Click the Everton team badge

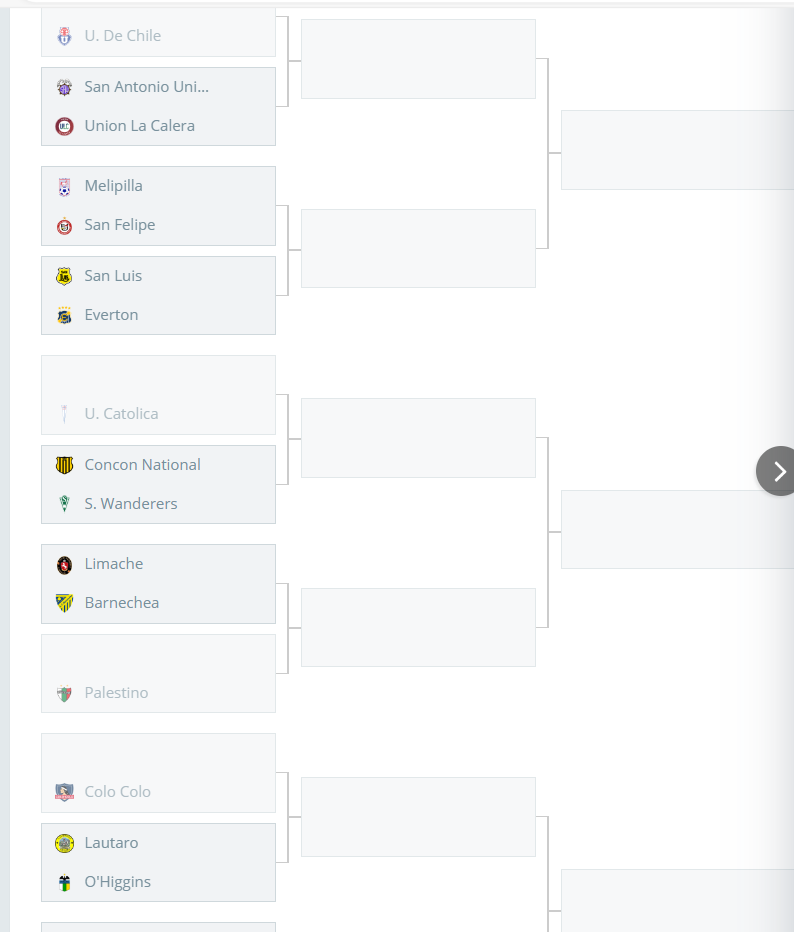64,316
